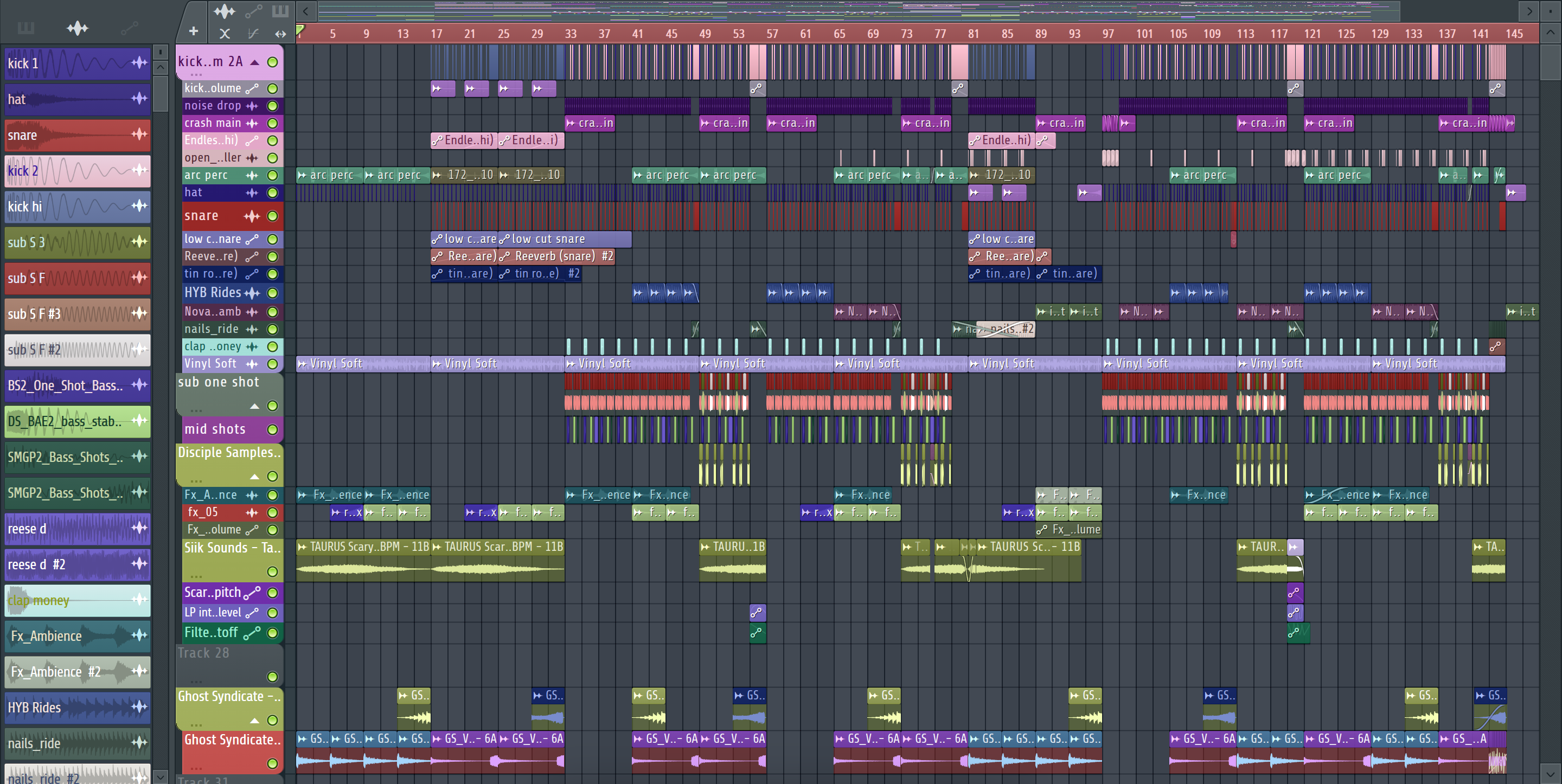This screenshot has width=1562, height=784.
Task: Select the piano pattern filter above kick 1
Action: [x=25, y=28]
